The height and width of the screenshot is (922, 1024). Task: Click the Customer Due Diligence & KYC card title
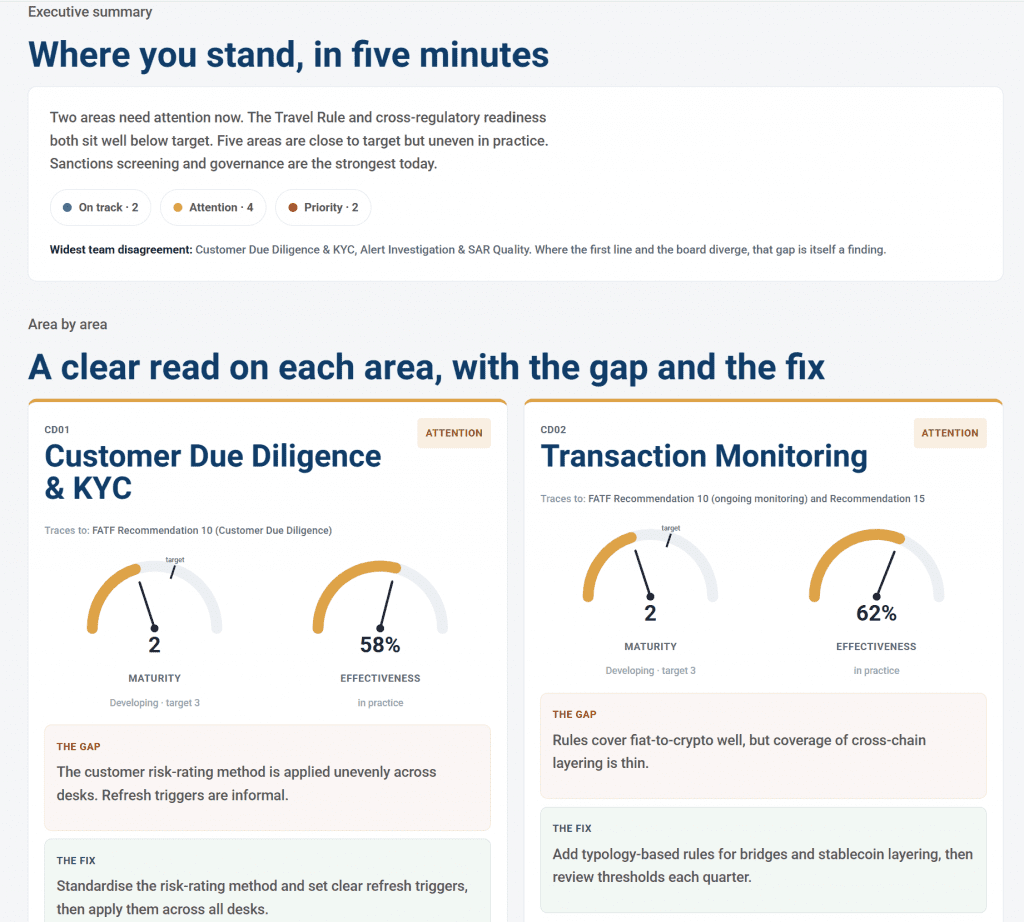point(213,472)
